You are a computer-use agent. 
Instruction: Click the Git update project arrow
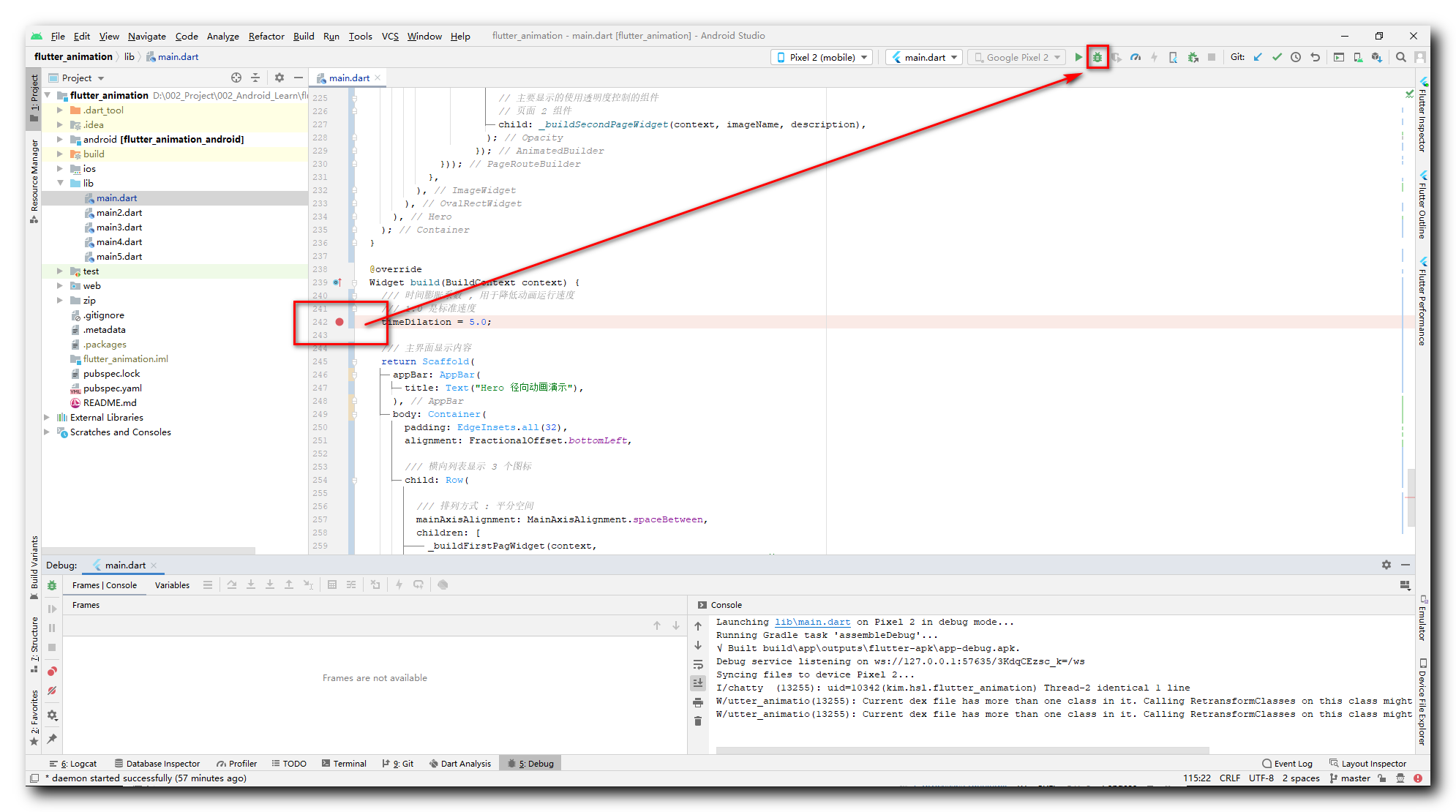(x=1258, y=57)
